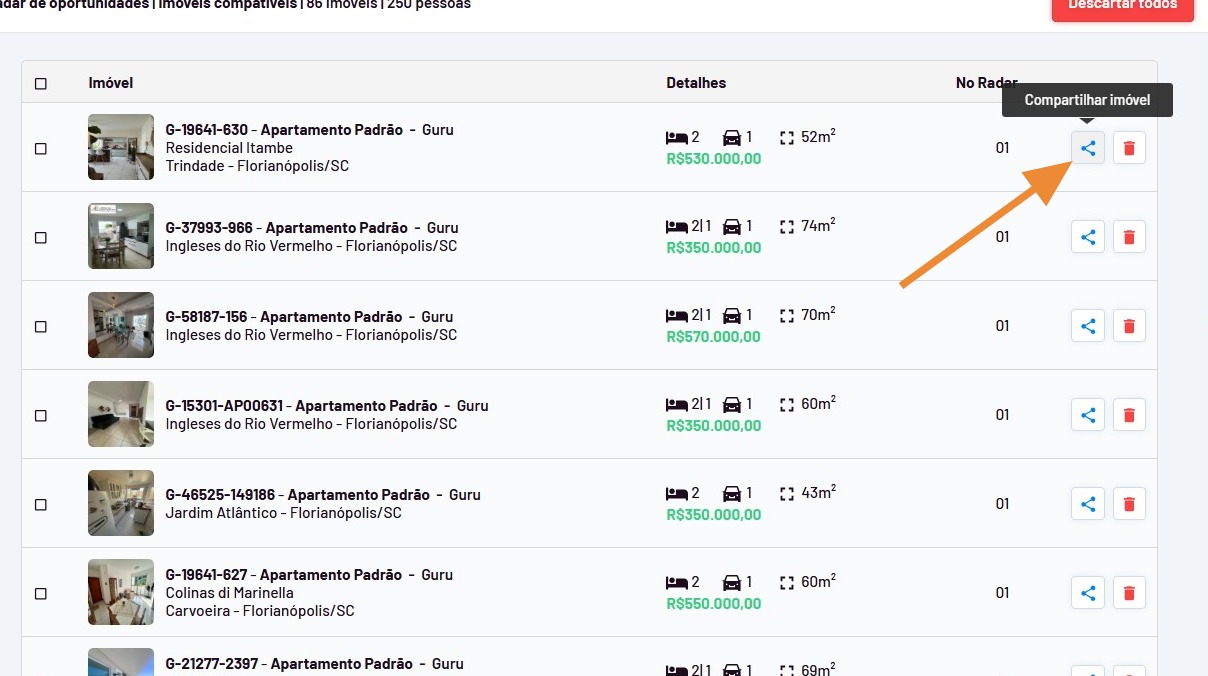Trash the G-58187-156 property row
This screenshot has width=1208, height=676.
pyautogui.click(x=1129, y=326)
